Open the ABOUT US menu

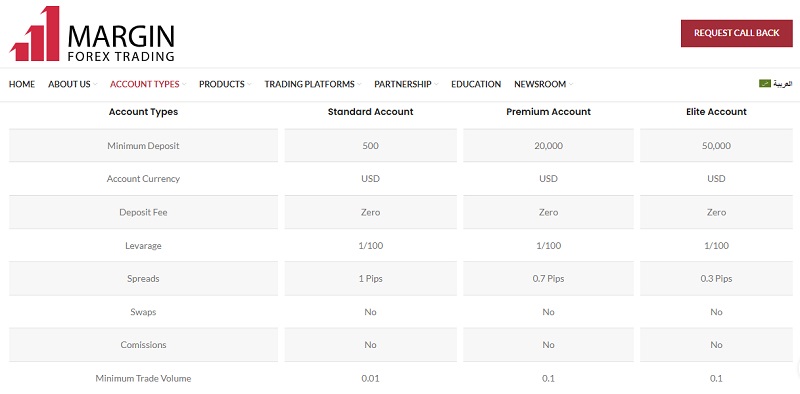pyautogui.click(x=69, y=84)
